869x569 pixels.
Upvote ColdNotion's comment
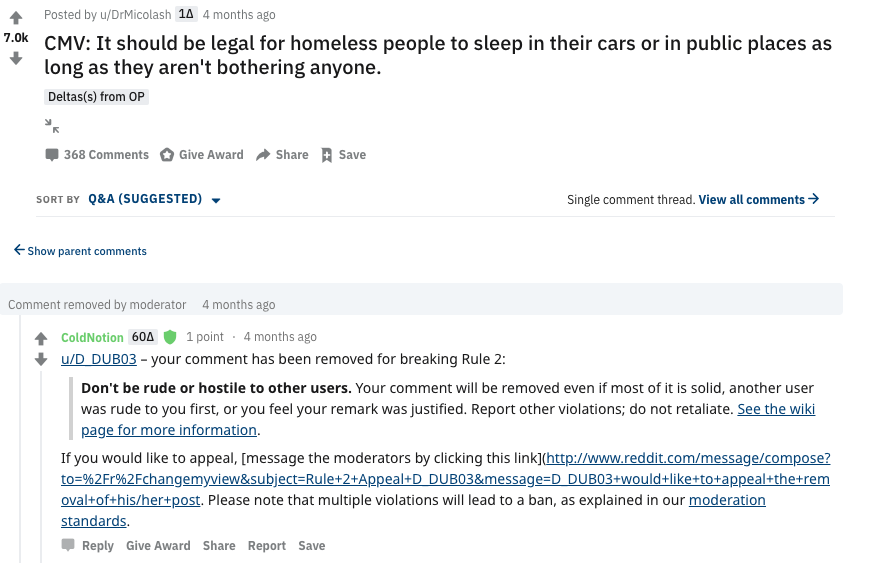[41, 338]
